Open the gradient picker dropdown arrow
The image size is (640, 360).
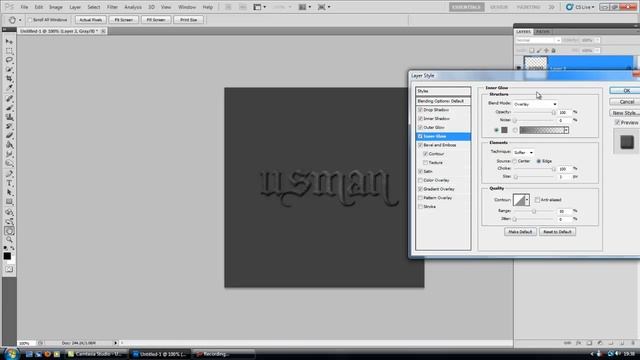coord(566,130)
